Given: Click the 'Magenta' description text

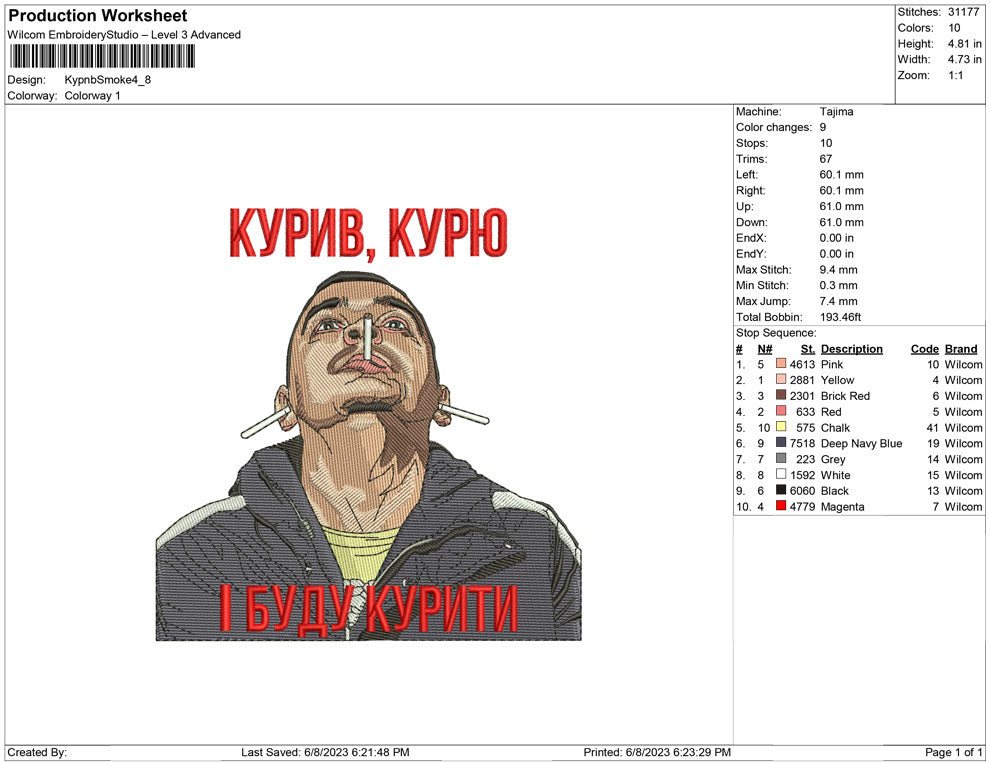Looking at the screenshot, I should (843, 506).
